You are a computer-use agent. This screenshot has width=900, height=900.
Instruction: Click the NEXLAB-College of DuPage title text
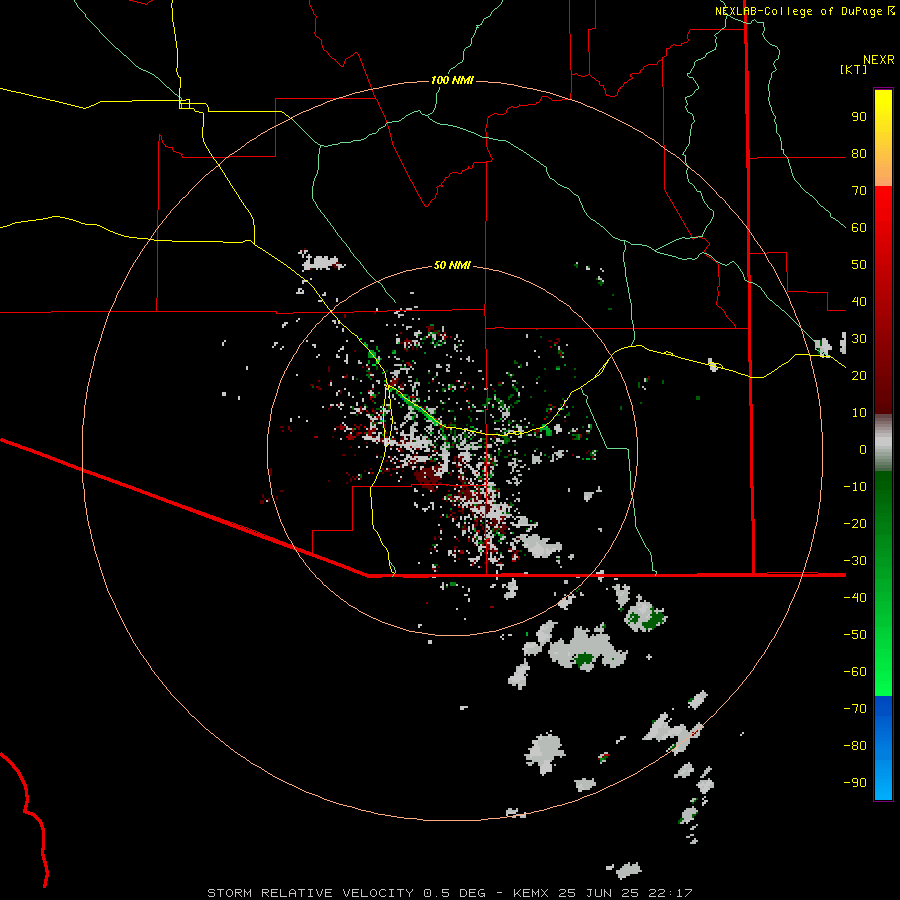(x=799, y=11)
